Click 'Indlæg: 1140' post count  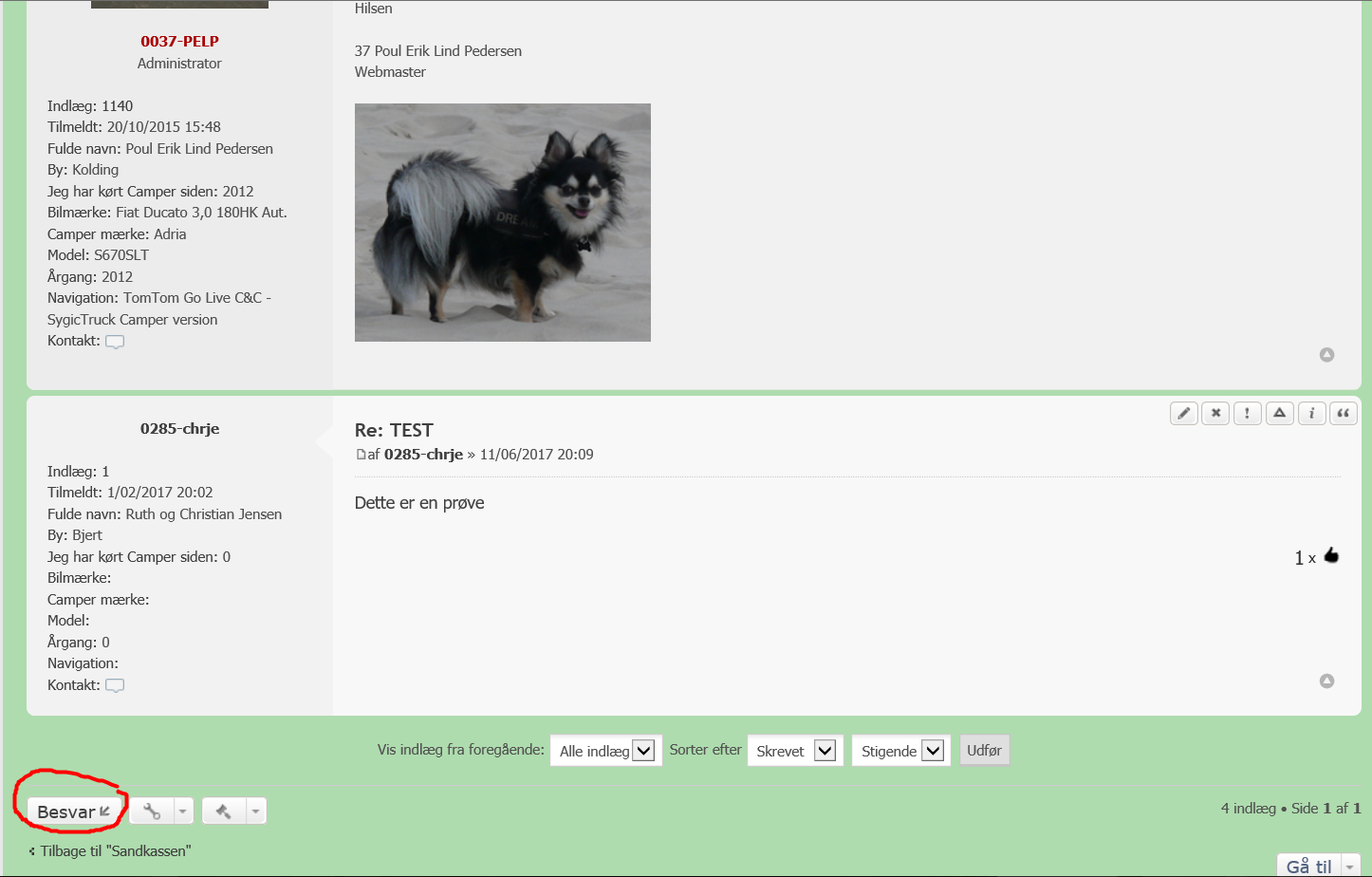pos(90,106)
